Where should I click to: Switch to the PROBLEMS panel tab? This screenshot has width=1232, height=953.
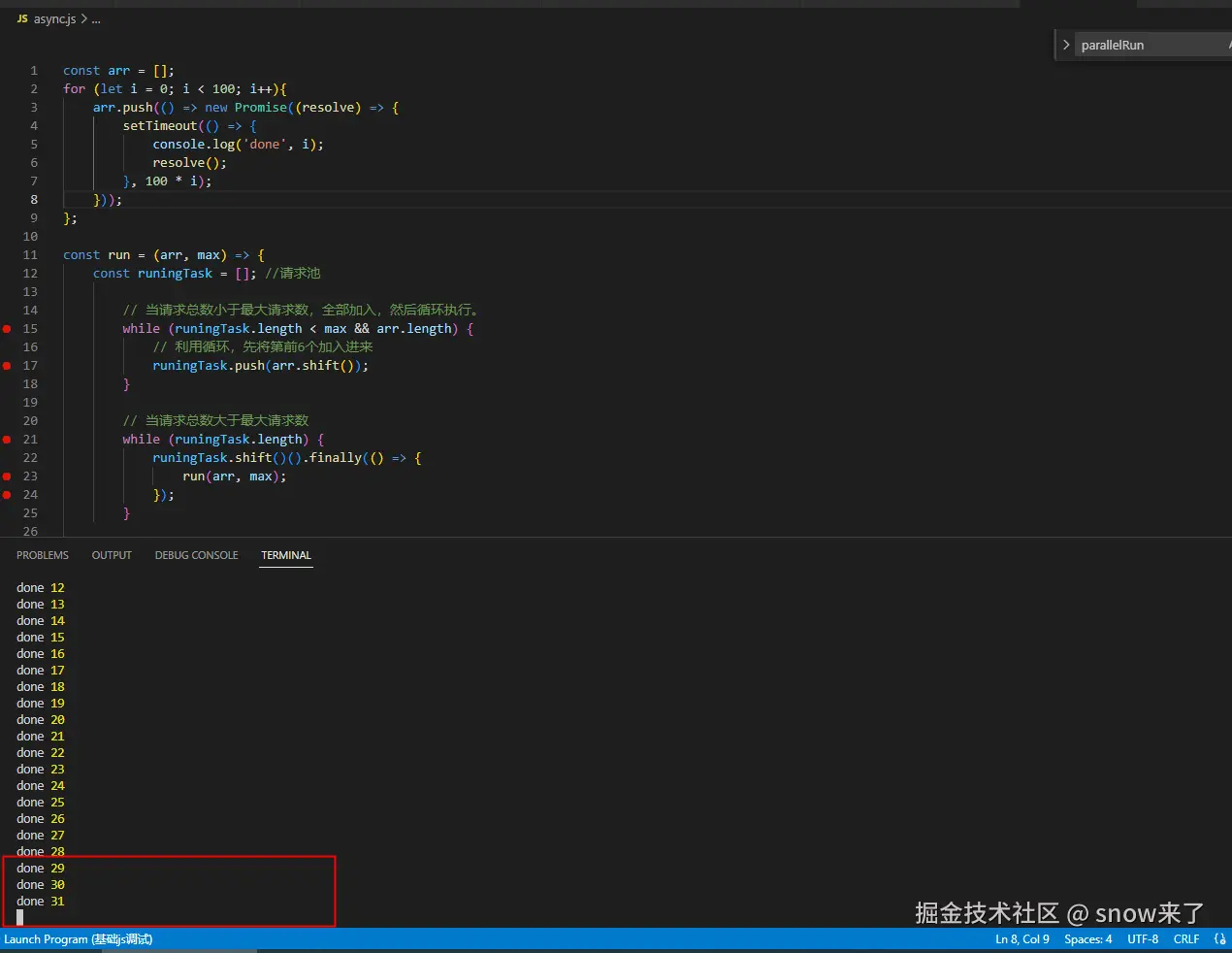click(43, 555)
